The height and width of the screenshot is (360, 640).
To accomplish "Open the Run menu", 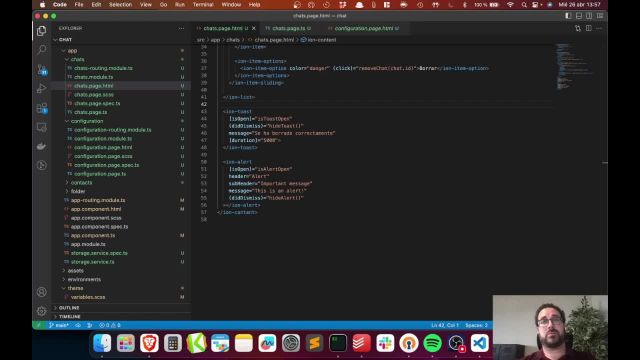I will click(180, 4).
